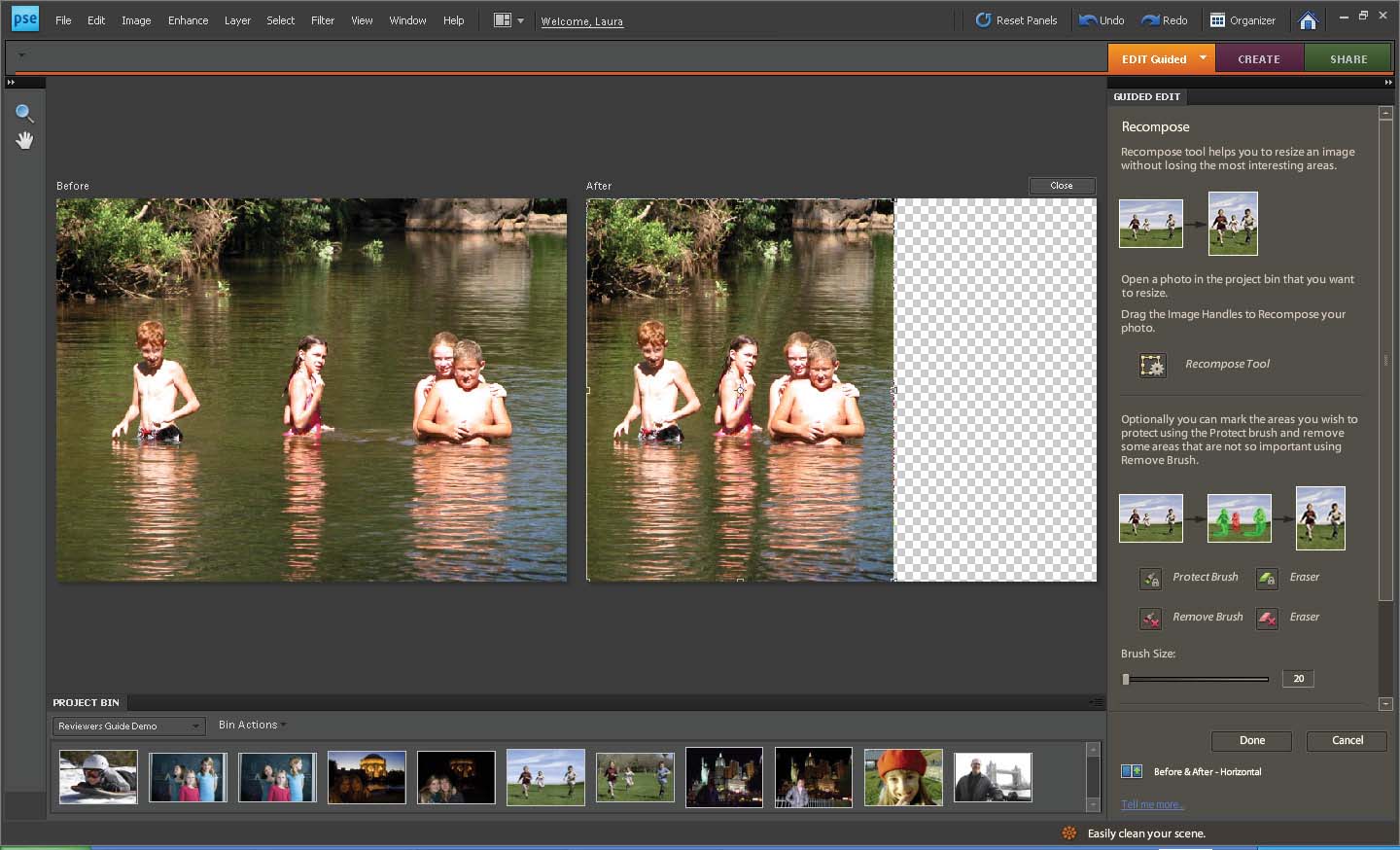Select the Protect Brush's Eraser icon
1400x850 pixels.
pyautogui.click(x=1267, y=579)
